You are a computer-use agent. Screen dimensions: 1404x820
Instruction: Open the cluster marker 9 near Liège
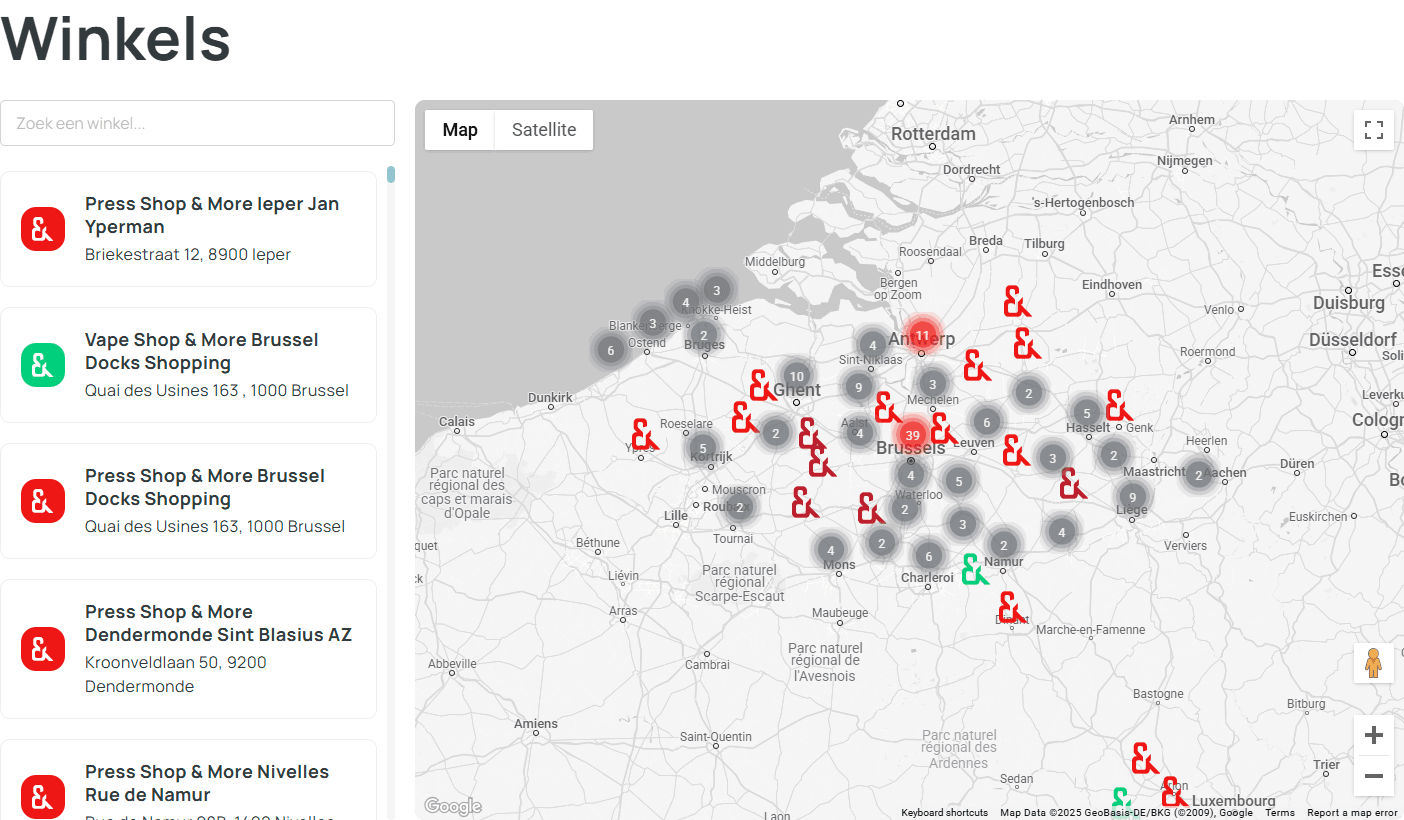click(x=1132, y=497)
